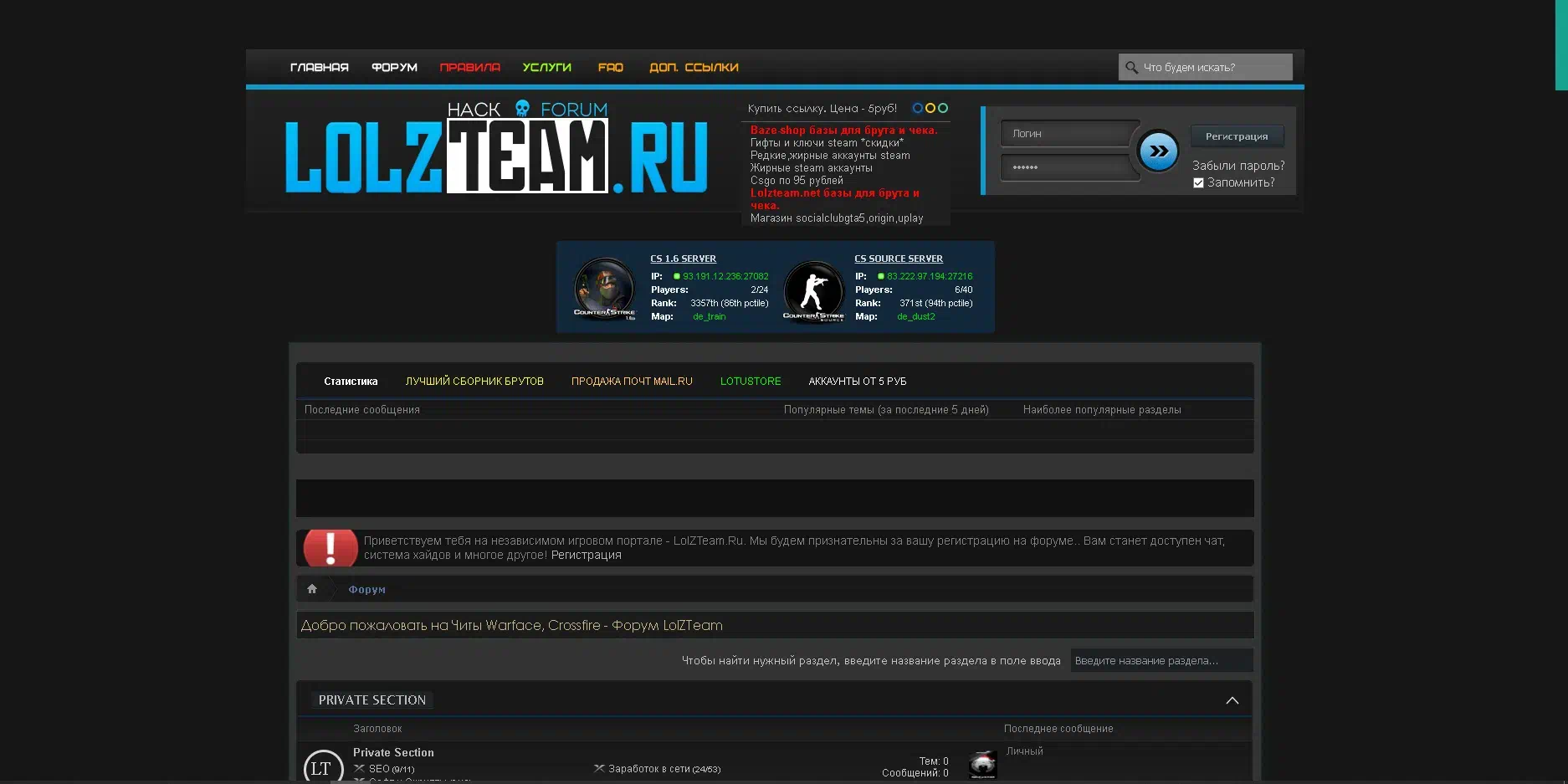
Task: Open the PRIVATE SECTION category title
Action: click(x=372, y=699)
